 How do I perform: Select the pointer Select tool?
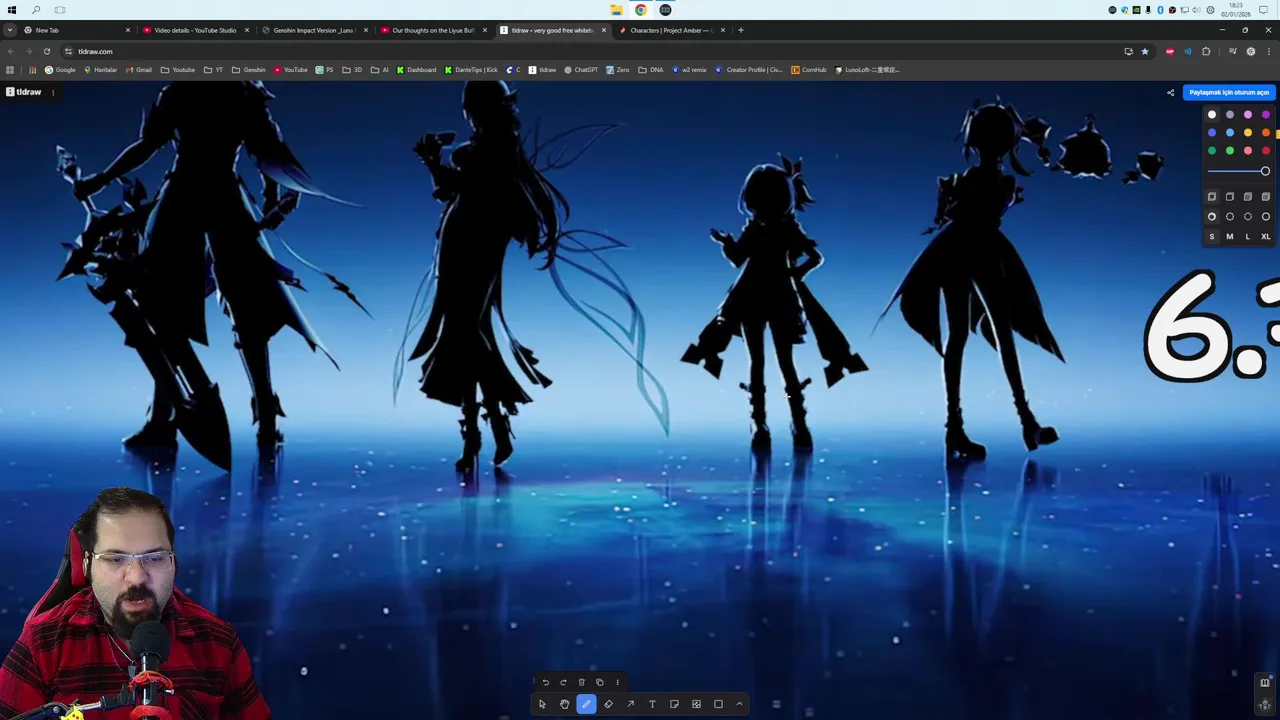542,704
